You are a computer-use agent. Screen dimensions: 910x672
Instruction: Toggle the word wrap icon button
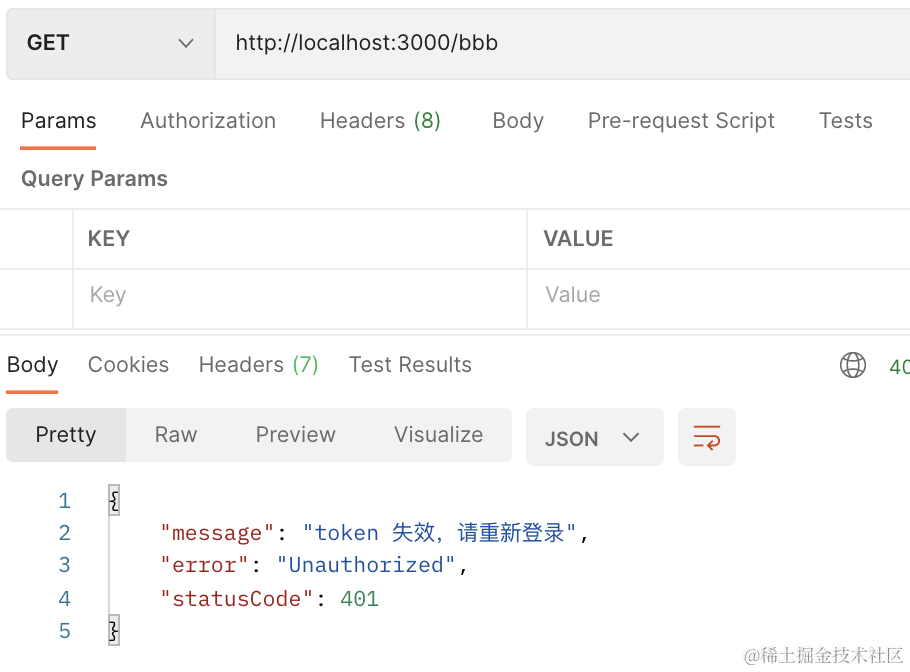(706, 437)
